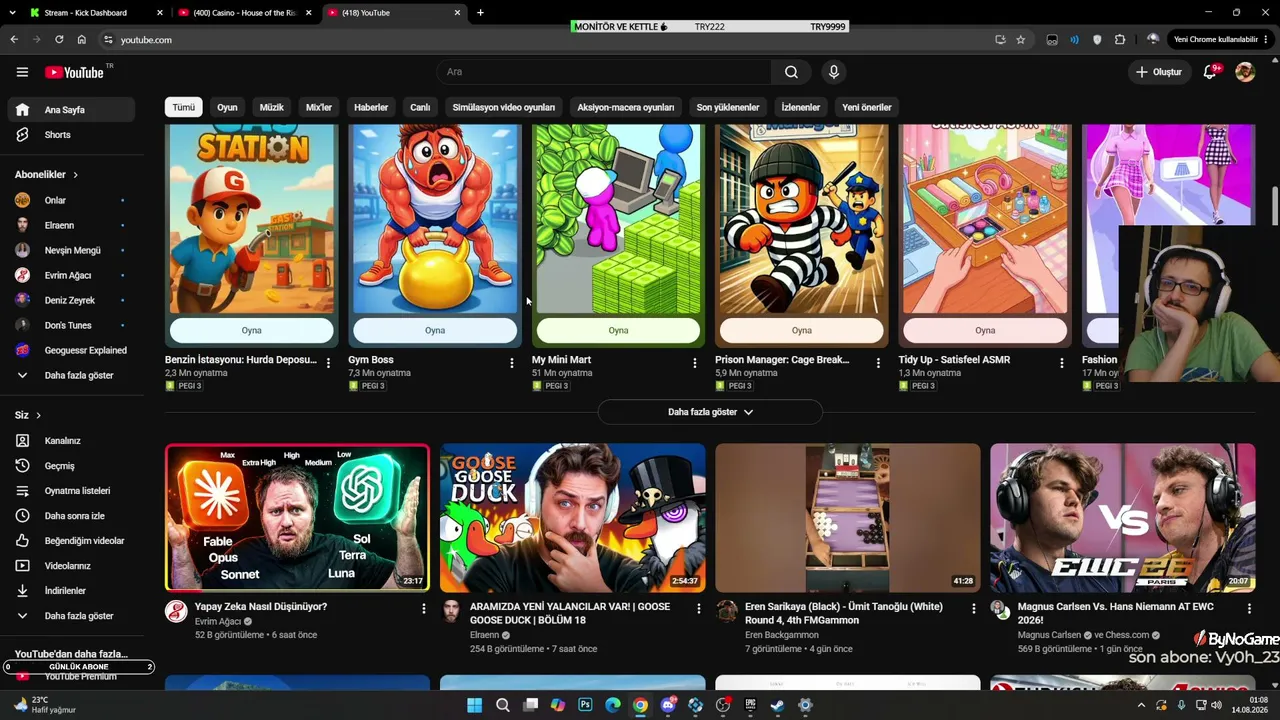Viewport: 1280px width, 720px height.
Task: Open the notifications bell
Action: [x=1210, y=72]
